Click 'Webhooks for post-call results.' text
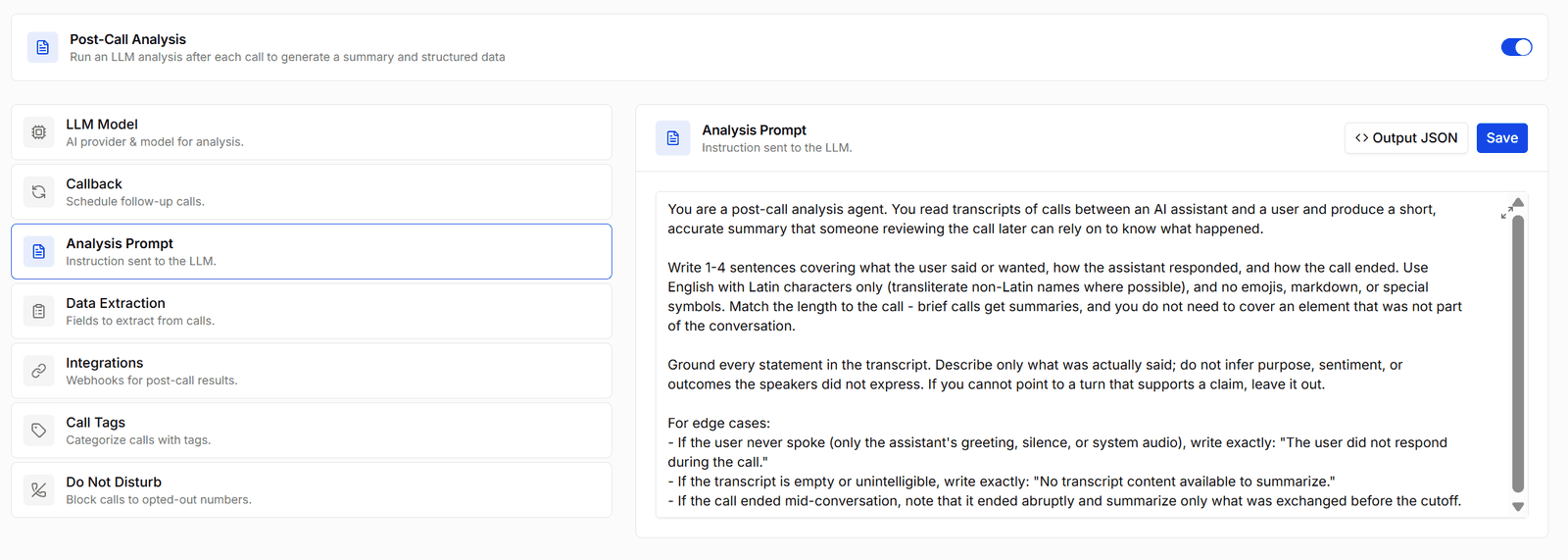The height and width of the screenshot is (560, 1568). [x=152, y=381]
